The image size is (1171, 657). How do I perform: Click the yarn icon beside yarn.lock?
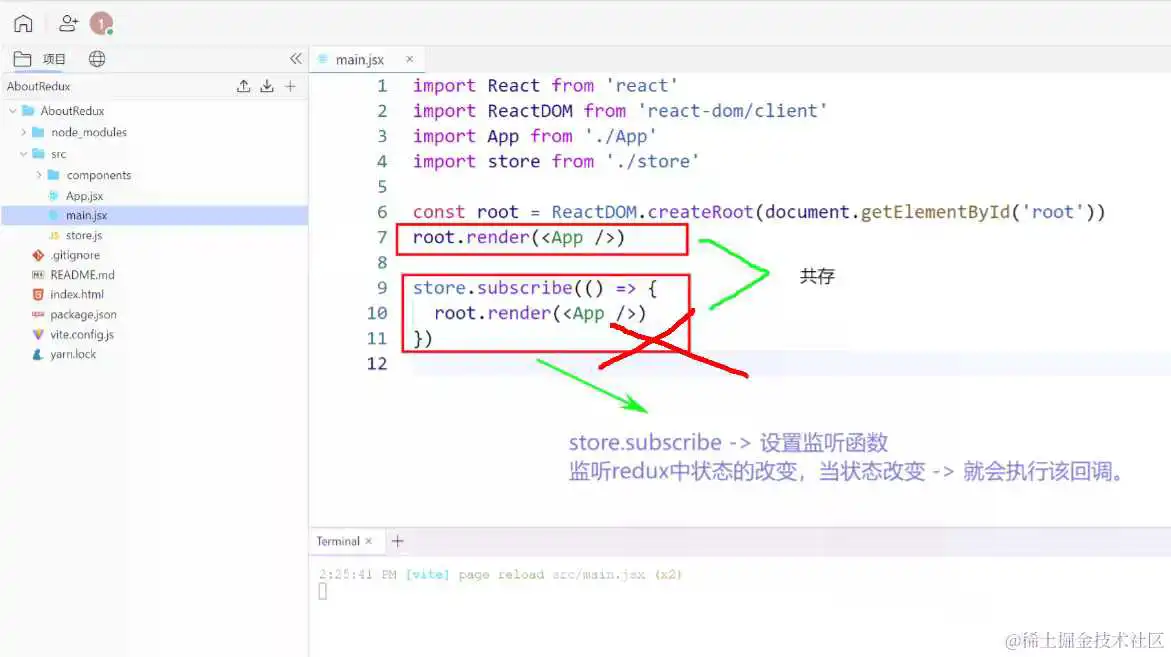click(x=38, y=354)
